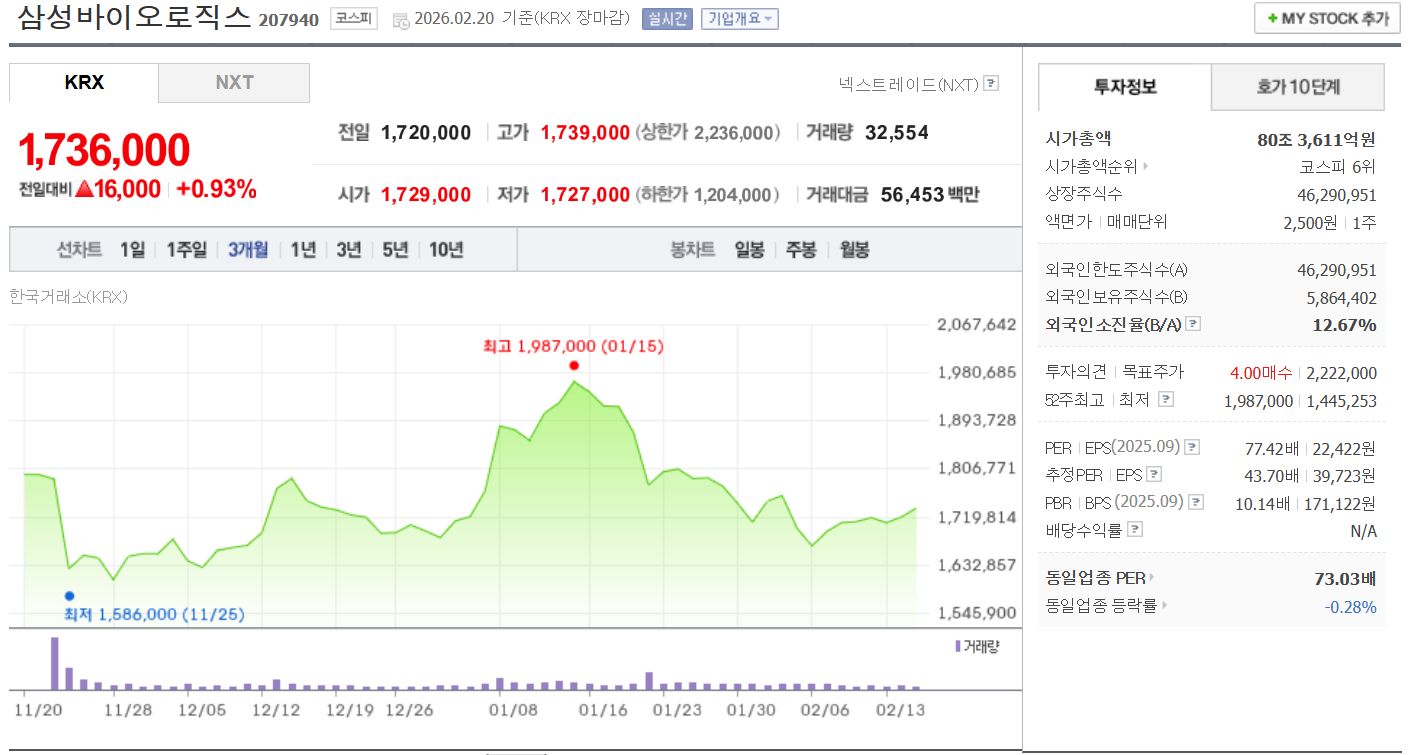Viewport: 1411px width, 755px height.
Task: Click 4.00매수 investment opinion
Action: tap(1263, 373)
